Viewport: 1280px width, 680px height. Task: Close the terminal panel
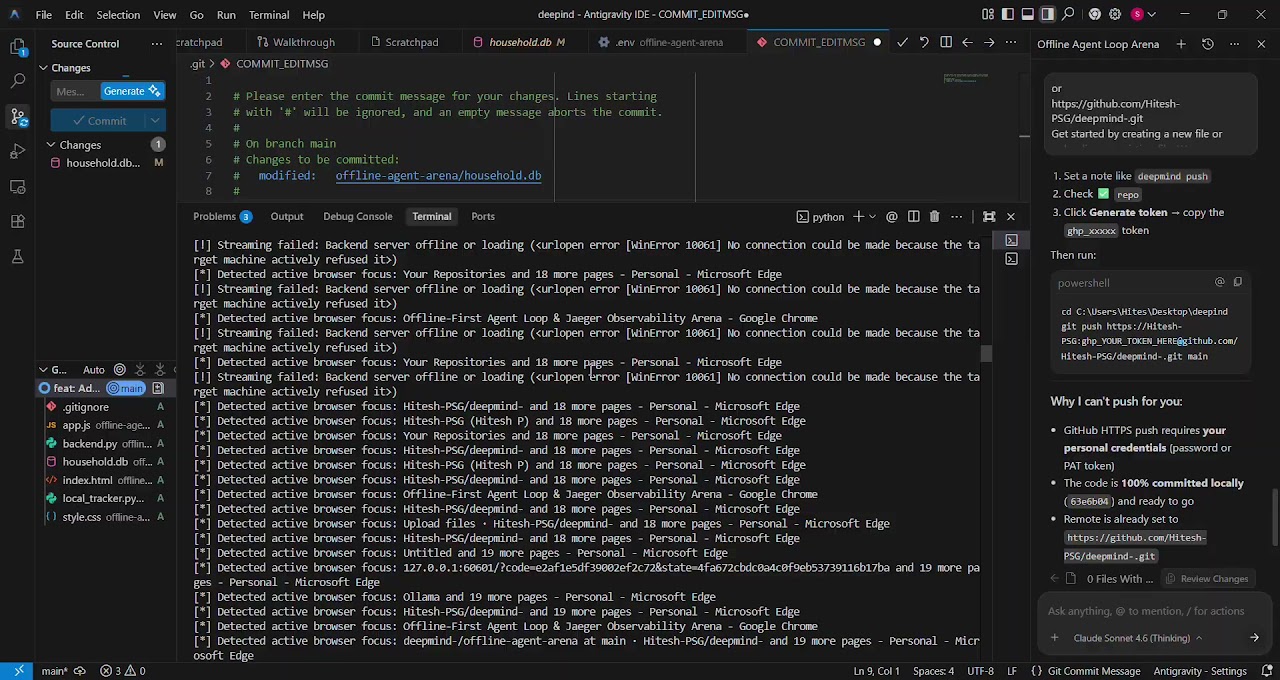pyautogui.click(x=1011, y=216)
